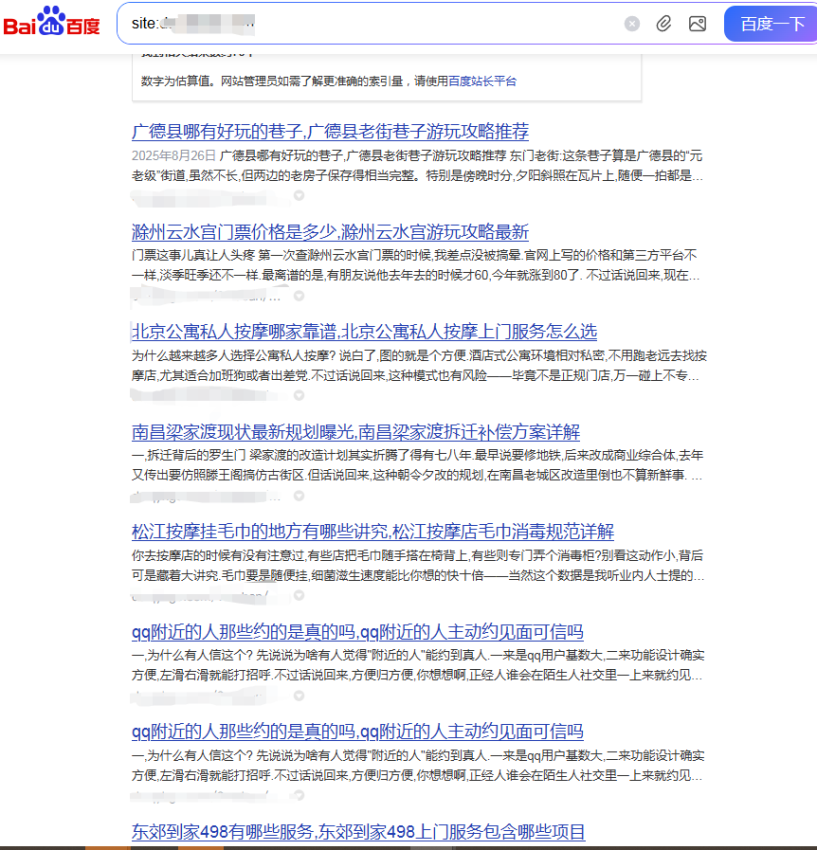Open the 北京公寓私人按摩 result title
817x850 pixels.
point(364,332)
